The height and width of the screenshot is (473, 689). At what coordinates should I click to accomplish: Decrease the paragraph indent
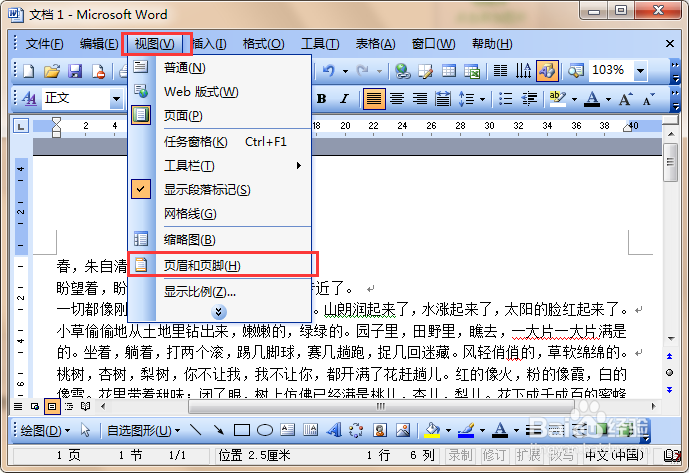pyautogui.click(x=529, y=98)
